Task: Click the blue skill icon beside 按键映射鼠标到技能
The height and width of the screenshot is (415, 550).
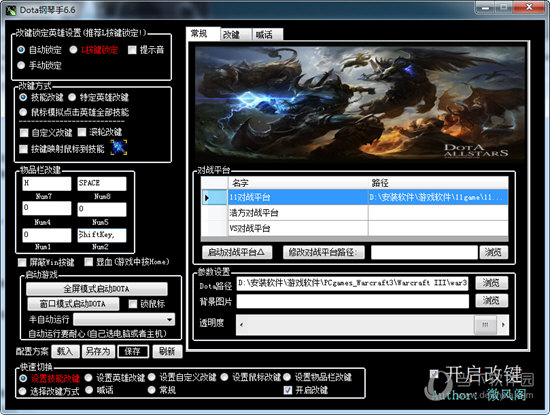Action: click(x=119, y=147)
